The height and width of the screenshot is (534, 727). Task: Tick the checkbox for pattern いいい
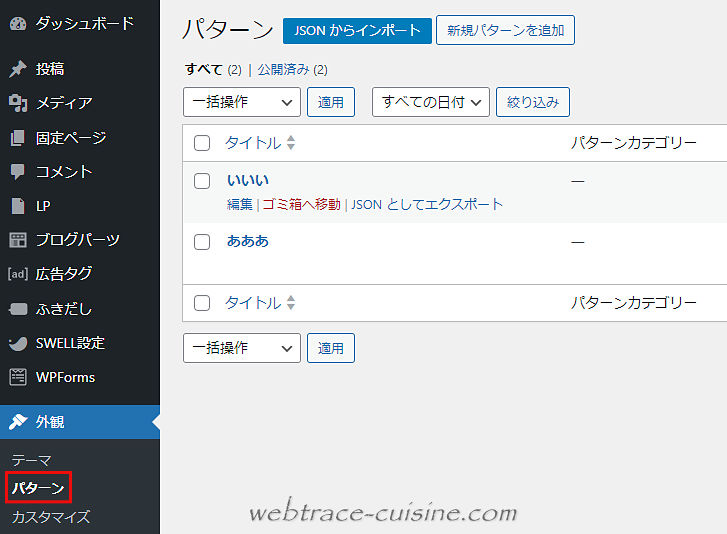pos(202,181)
